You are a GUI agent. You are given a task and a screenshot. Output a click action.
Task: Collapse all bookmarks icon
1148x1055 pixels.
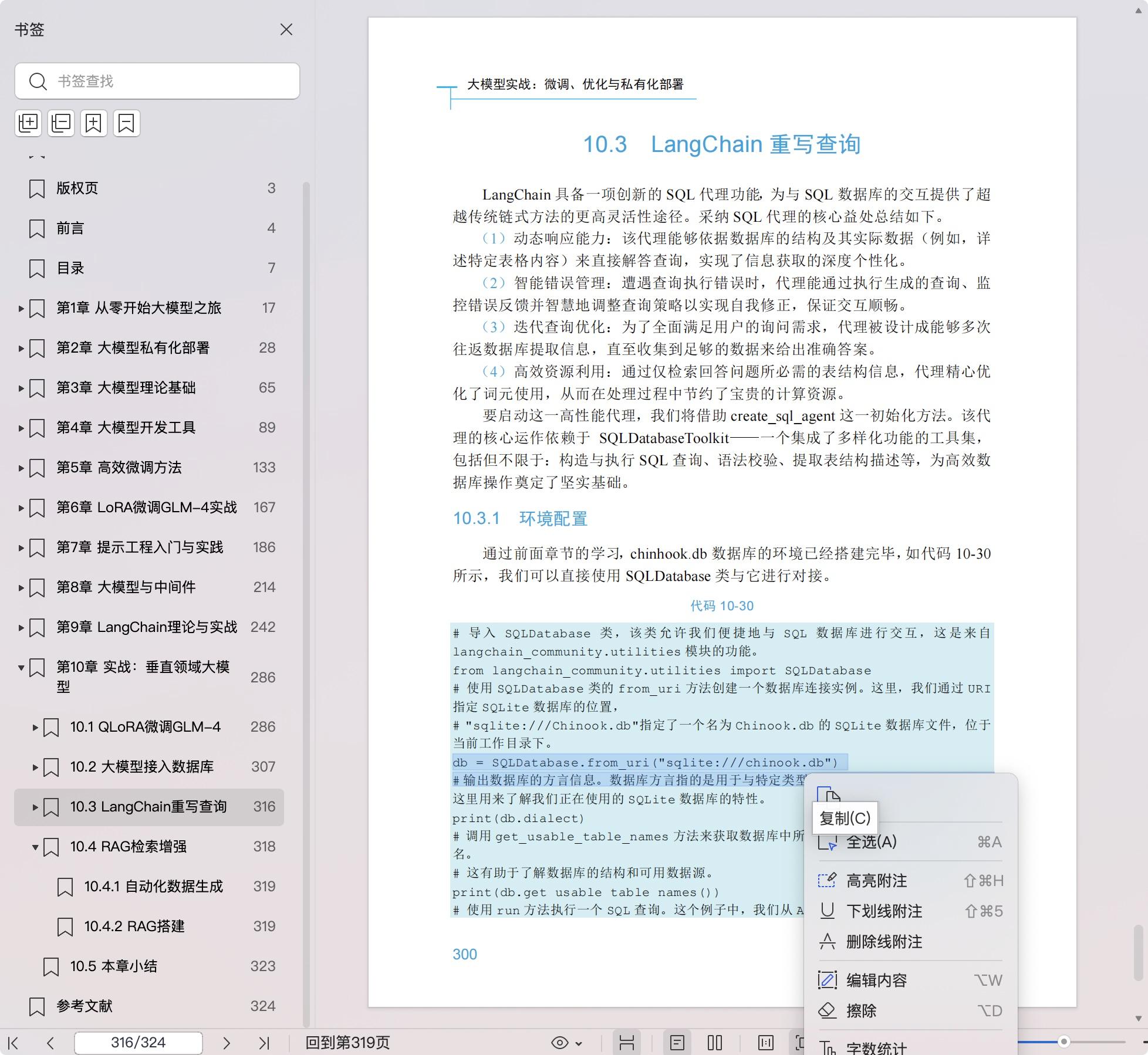[61, 123]
